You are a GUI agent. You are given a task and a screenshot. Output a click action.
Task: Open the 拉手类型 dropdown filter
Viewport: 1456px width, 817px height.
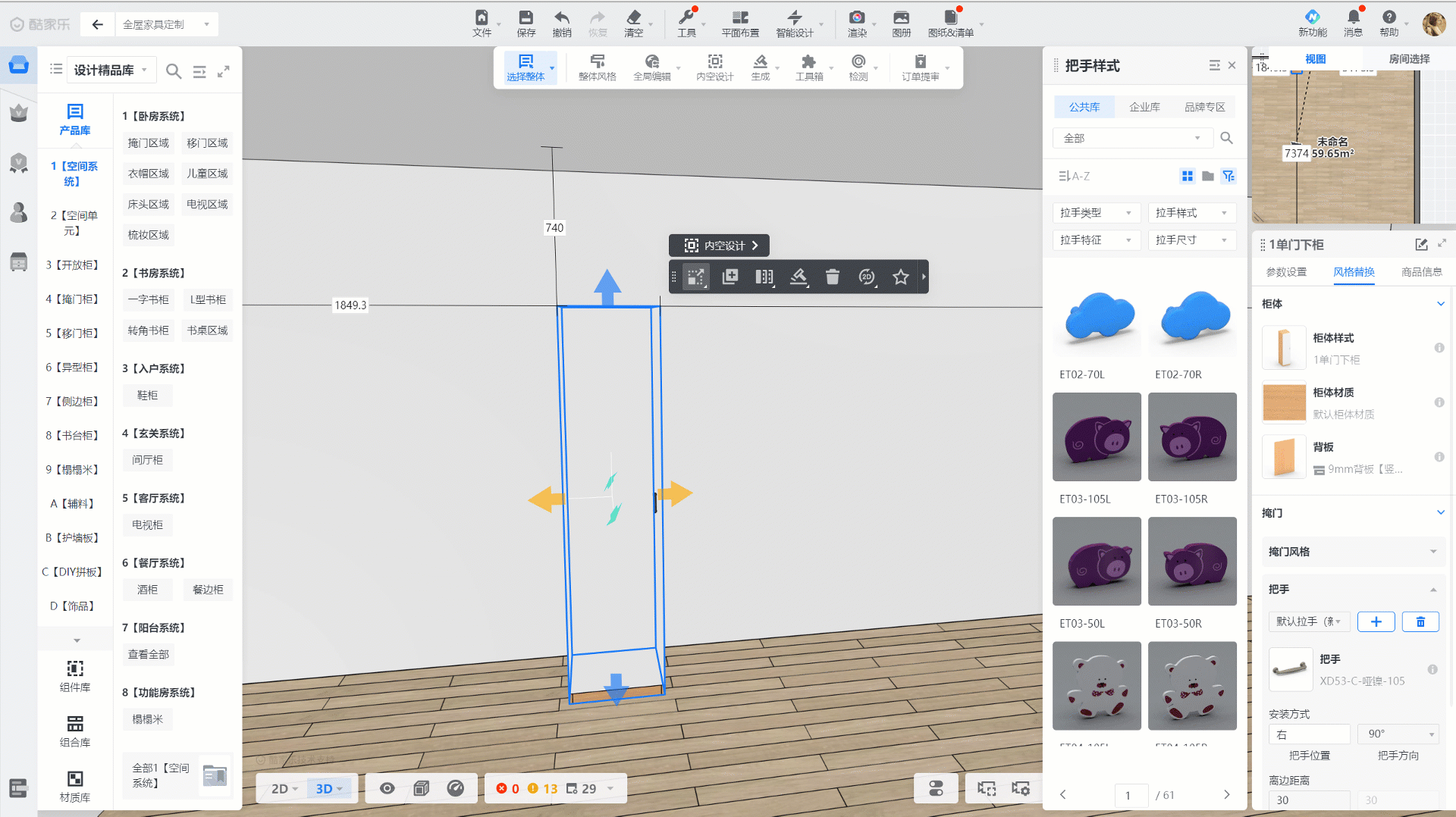click(x=1095, y=213)
